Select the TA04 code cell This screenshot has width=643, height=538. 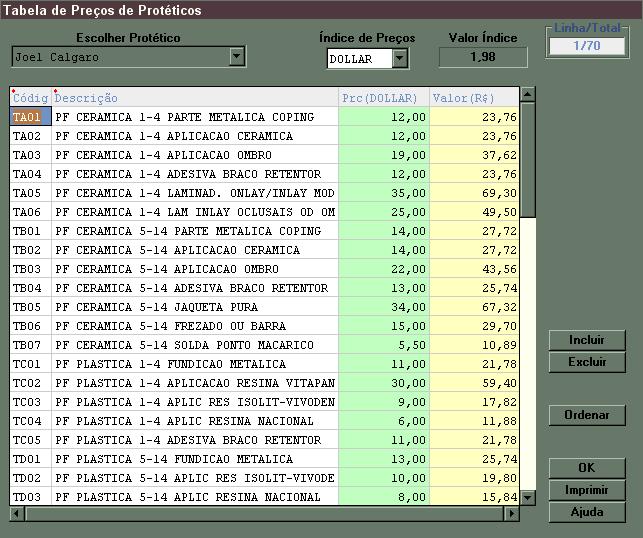31,174
